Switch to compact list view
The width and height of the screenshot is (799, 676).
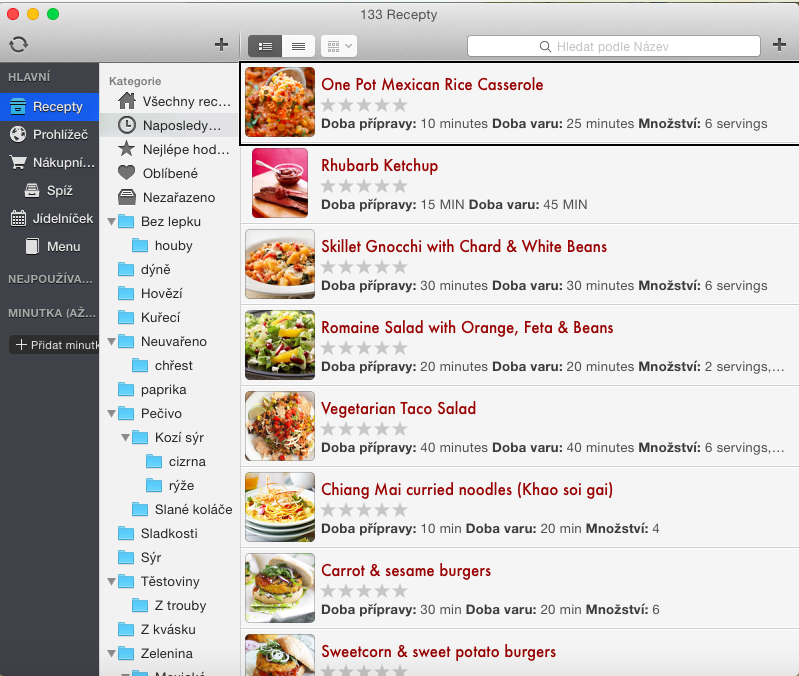[297, 46]
